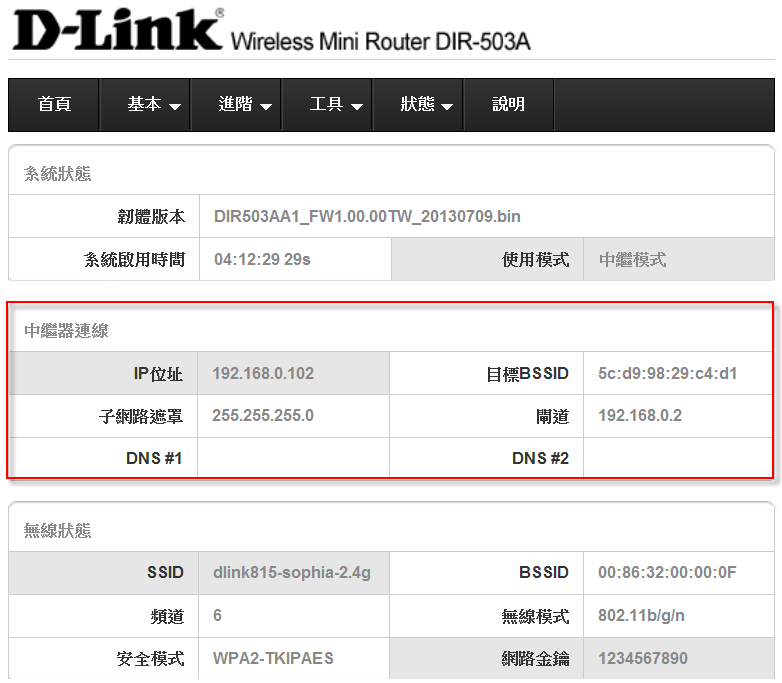
Task: Expand the 狀態 menu dropdown arrow
Action: click(x=447, y=106)
